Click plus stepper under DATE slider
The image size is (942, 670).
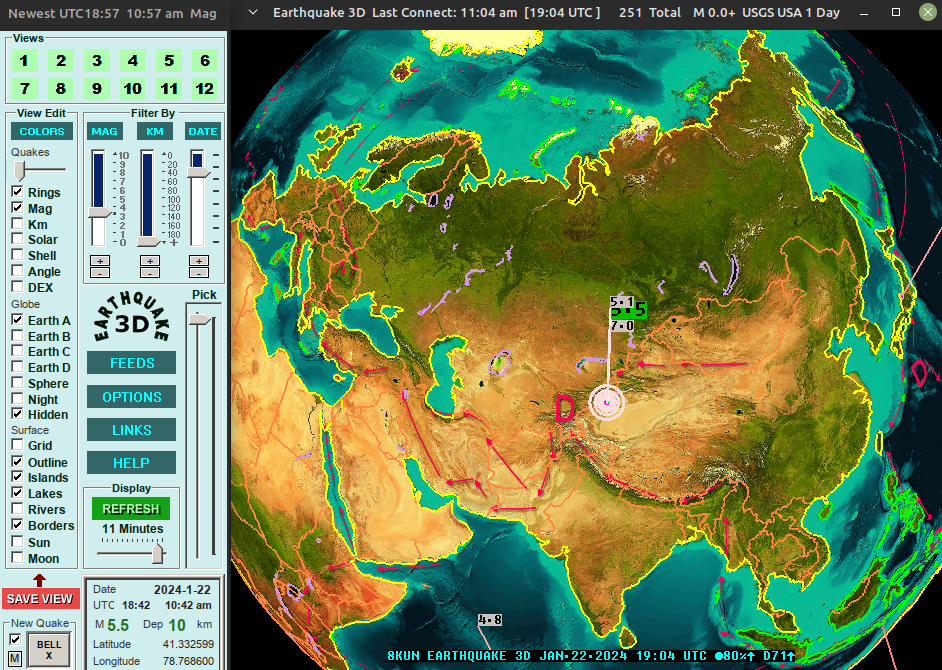point(199,261)
